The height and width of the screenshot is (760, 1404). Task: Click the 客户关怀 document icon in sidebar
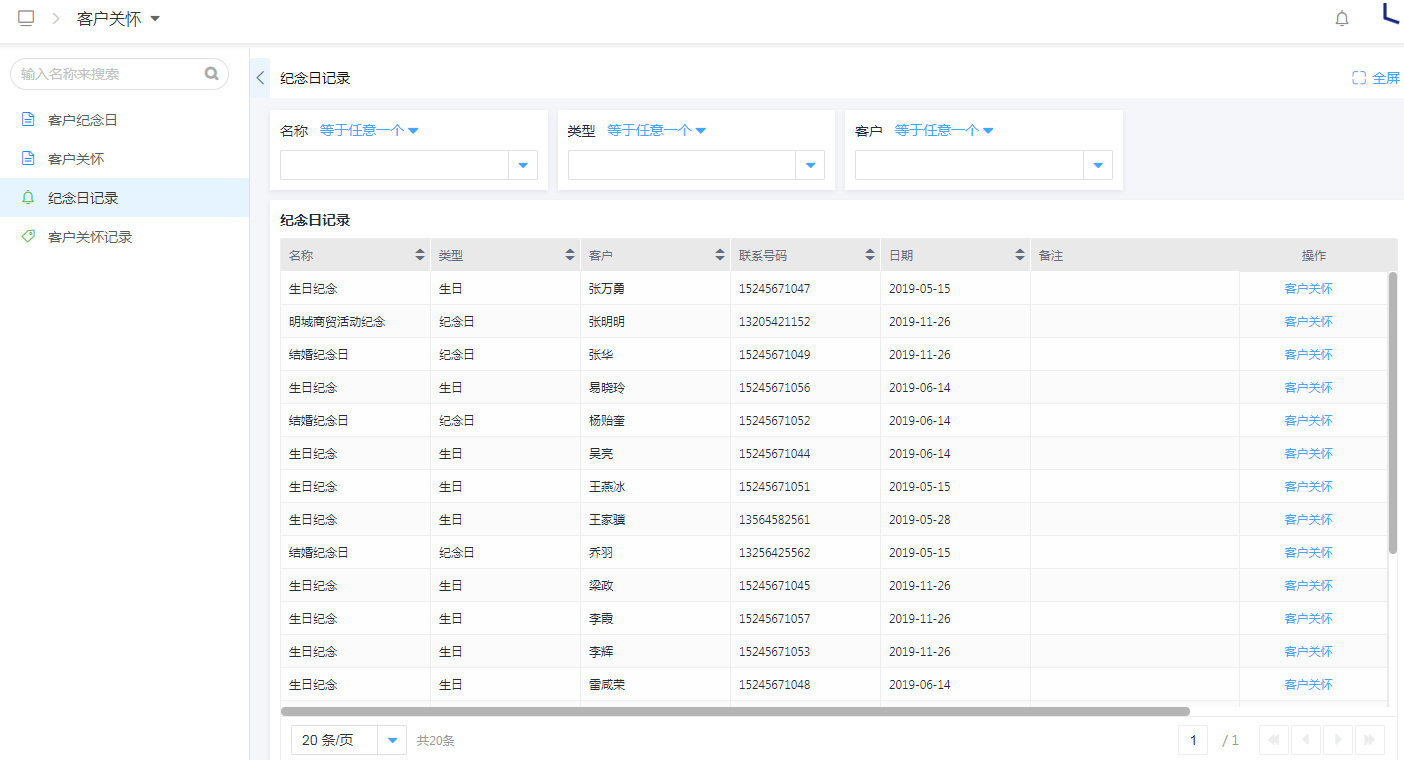[x=28, y=158]
